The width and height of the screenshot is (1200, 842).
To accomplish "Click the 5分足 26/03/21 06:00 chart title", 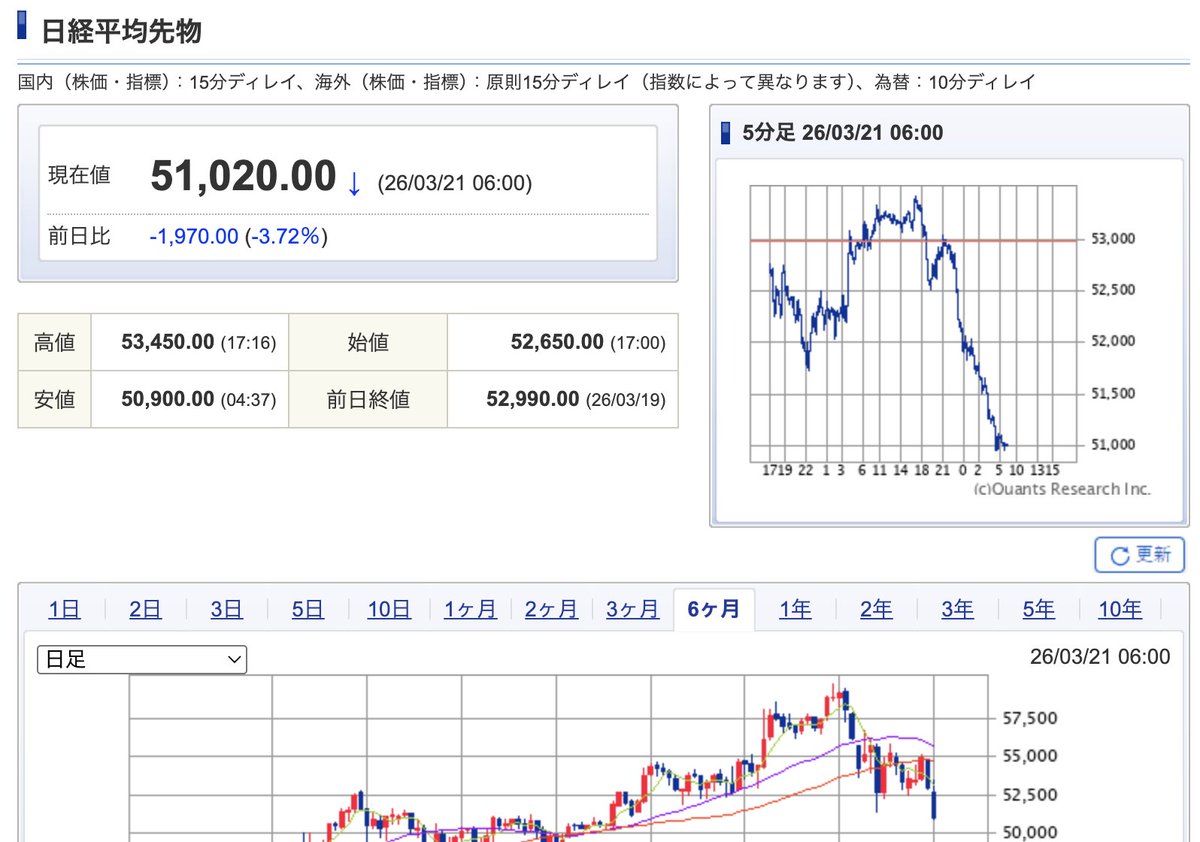I will click(843, 132).
